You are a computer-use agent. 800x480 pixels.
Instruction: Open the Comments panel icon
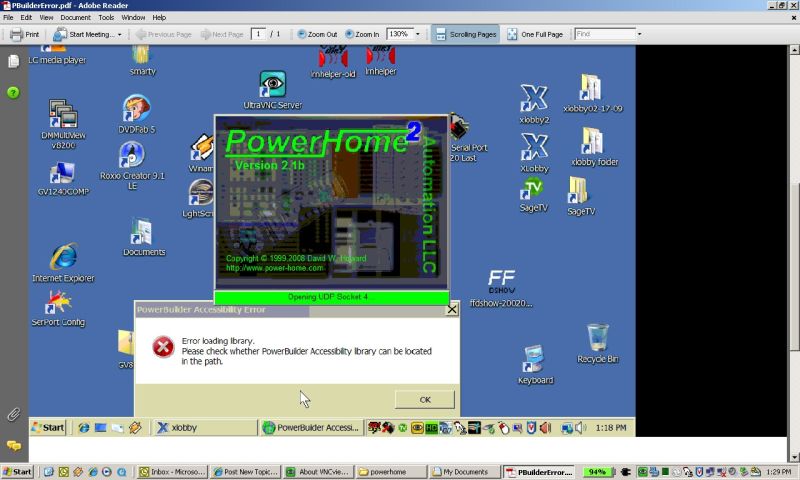coord(14,446)
